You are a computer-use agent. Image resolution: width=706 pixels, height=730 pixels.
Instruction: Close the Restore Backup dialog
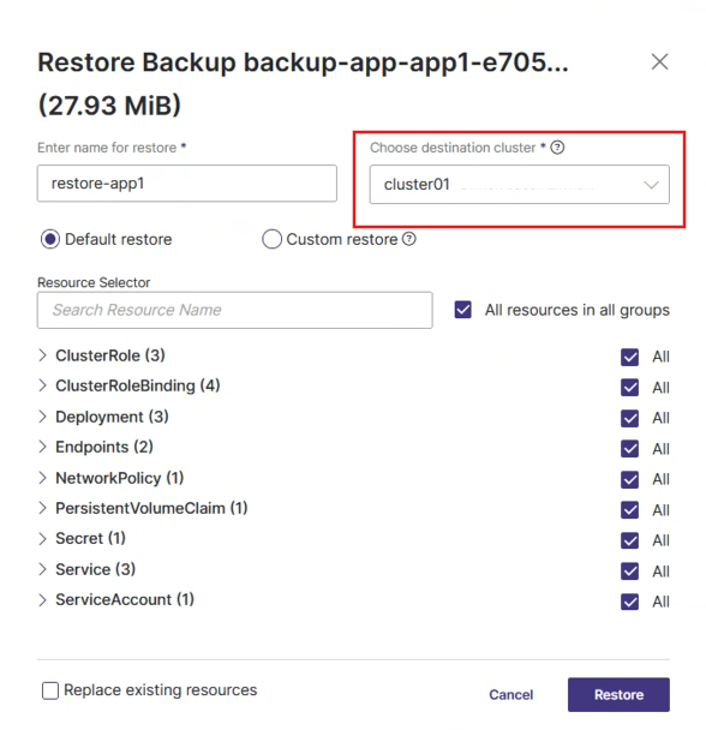[659, 62]
